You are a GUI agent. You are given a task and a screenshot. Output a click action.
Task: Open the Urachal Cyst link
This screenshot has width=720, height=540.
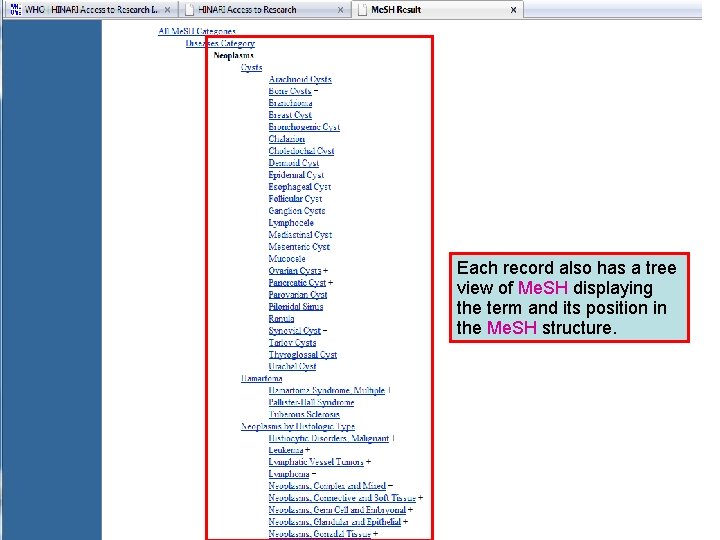point(292,366)
